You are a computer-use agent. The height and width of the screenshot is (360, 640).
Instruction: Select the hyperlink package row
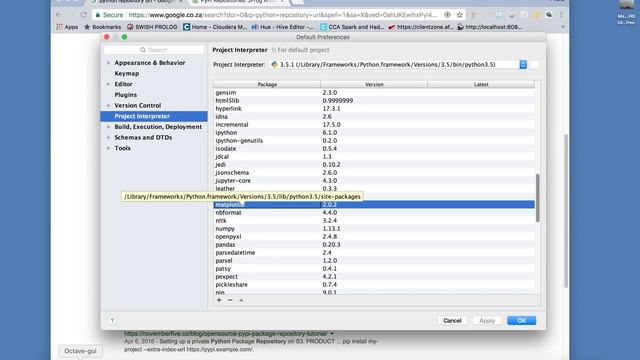pyautogui.click(x=374, y=109)
